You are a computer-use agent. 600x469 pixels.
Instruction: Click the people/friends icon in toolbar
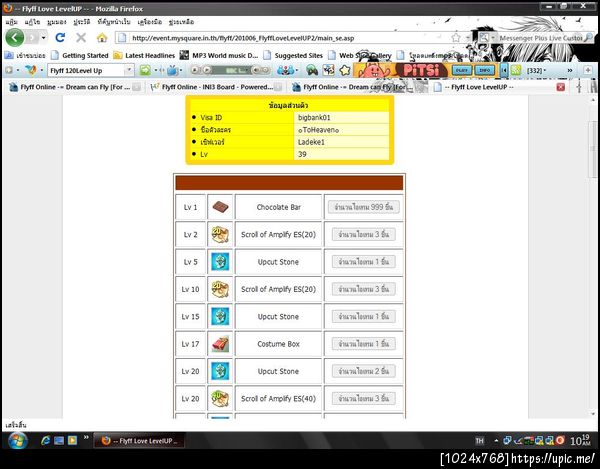[285, 70]
